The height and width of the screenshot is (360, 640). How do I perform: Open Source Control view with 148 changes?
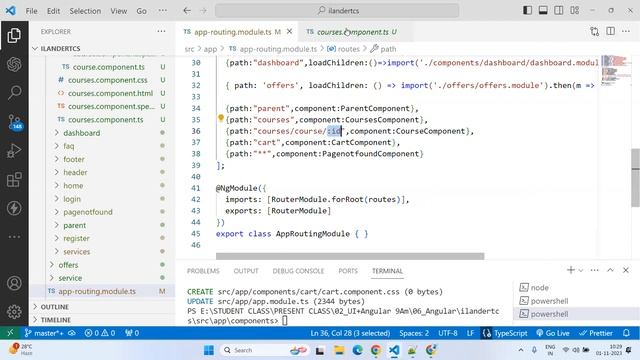coord(14,122)
